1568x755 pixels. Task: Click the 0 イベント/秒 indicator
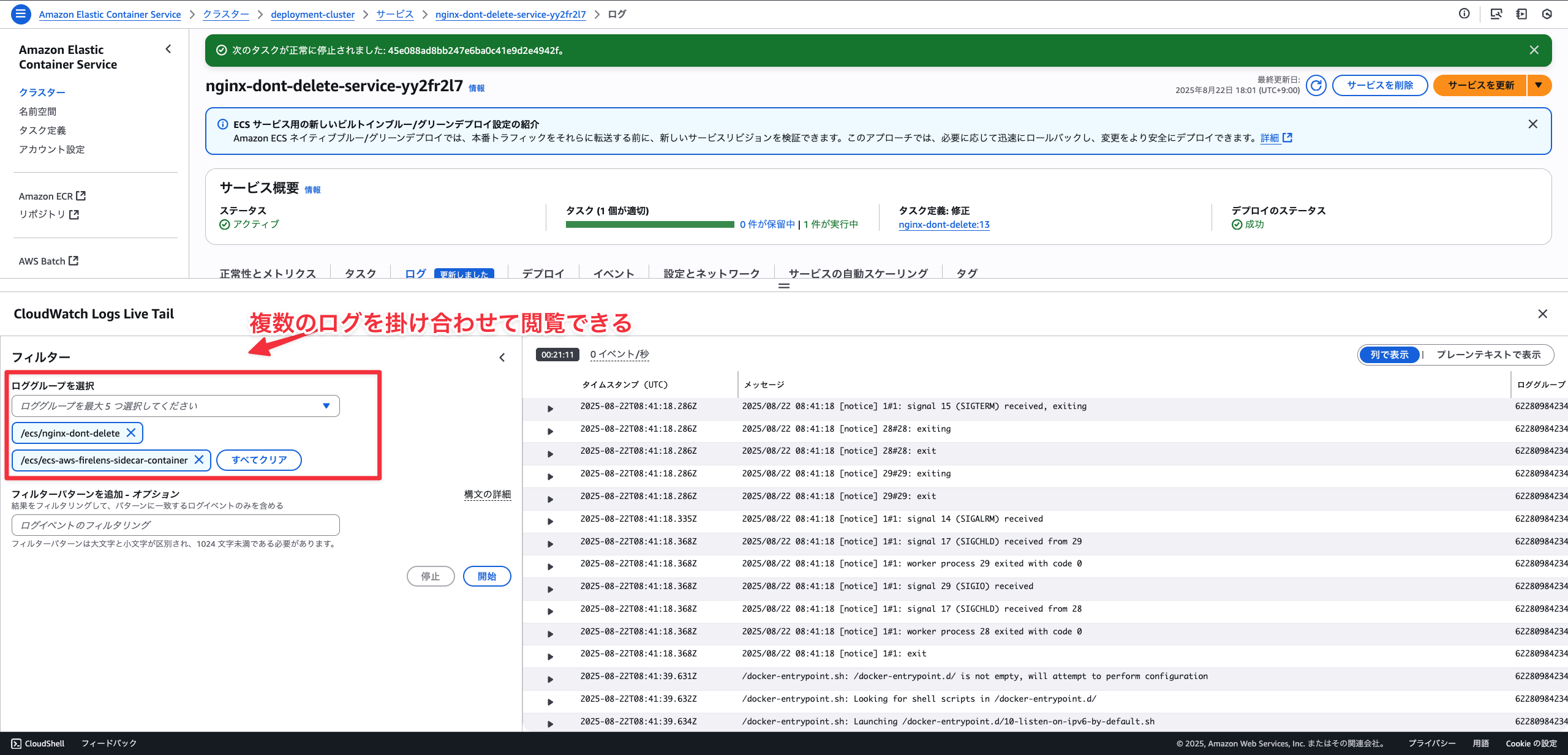(x=619, y=354)
